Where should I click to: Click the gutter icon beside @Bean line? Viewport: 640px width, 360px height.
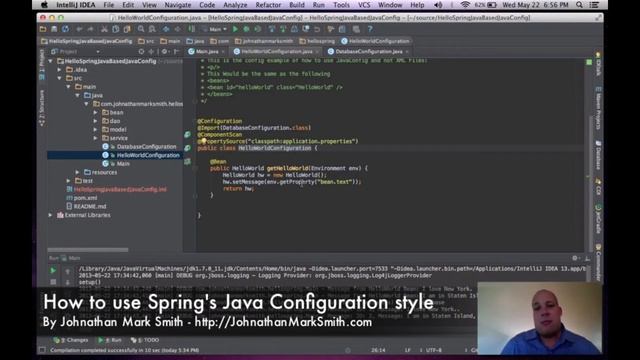click(187, 162)
